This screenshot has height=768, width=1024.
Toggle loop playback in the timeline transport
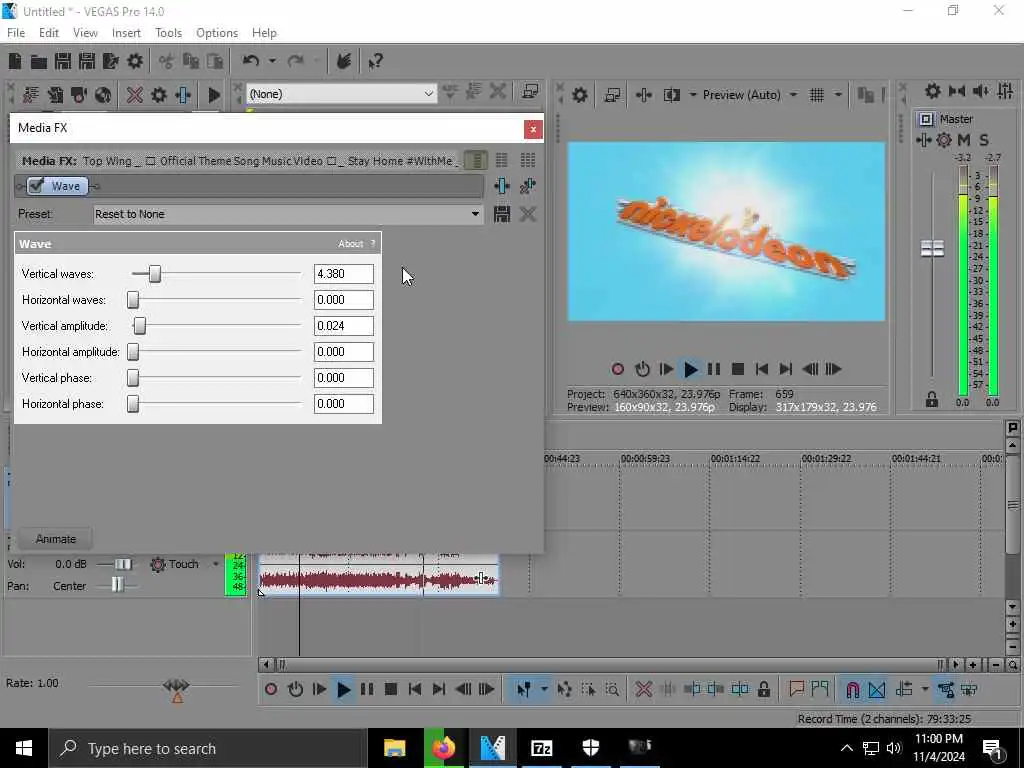click(295, 689)
